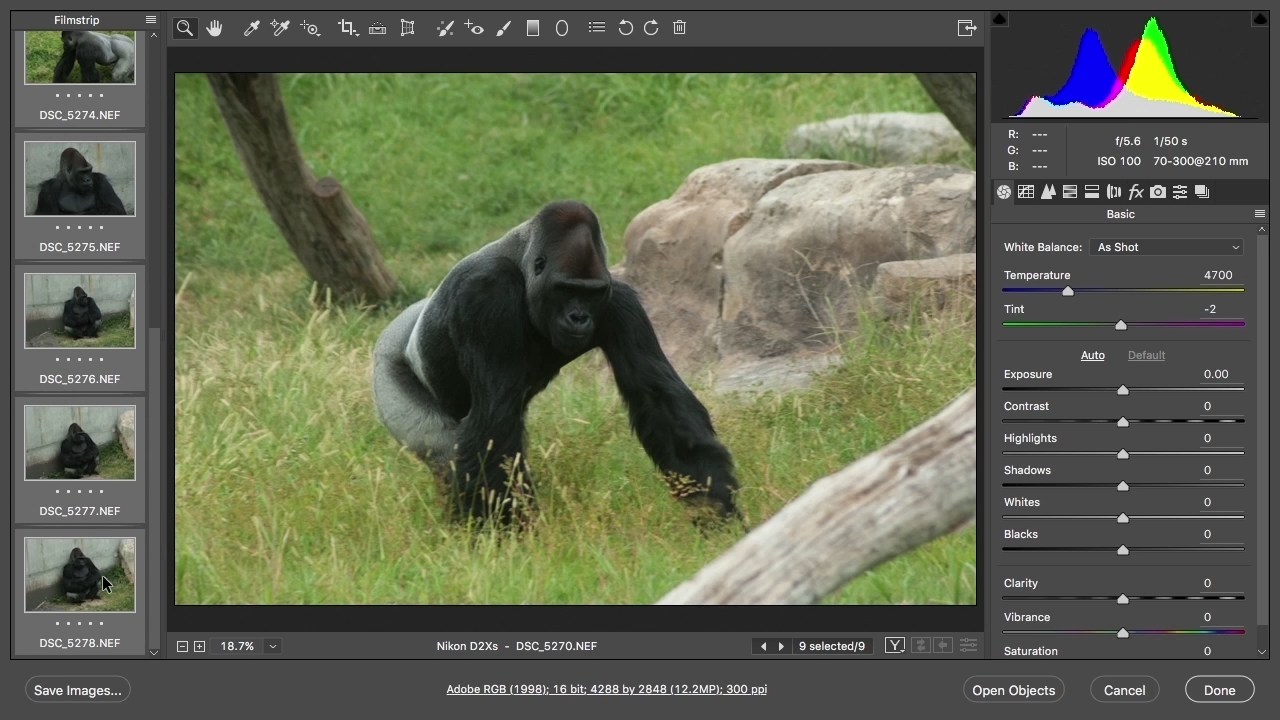Open workflow options Adobe RGB link
The height and width of the screenshot is (720, 1280).
607,689
